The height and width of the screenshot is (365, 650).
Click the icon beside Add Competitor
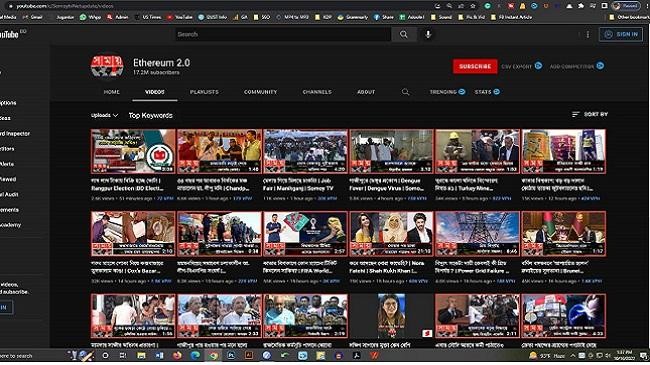(600, 66)
